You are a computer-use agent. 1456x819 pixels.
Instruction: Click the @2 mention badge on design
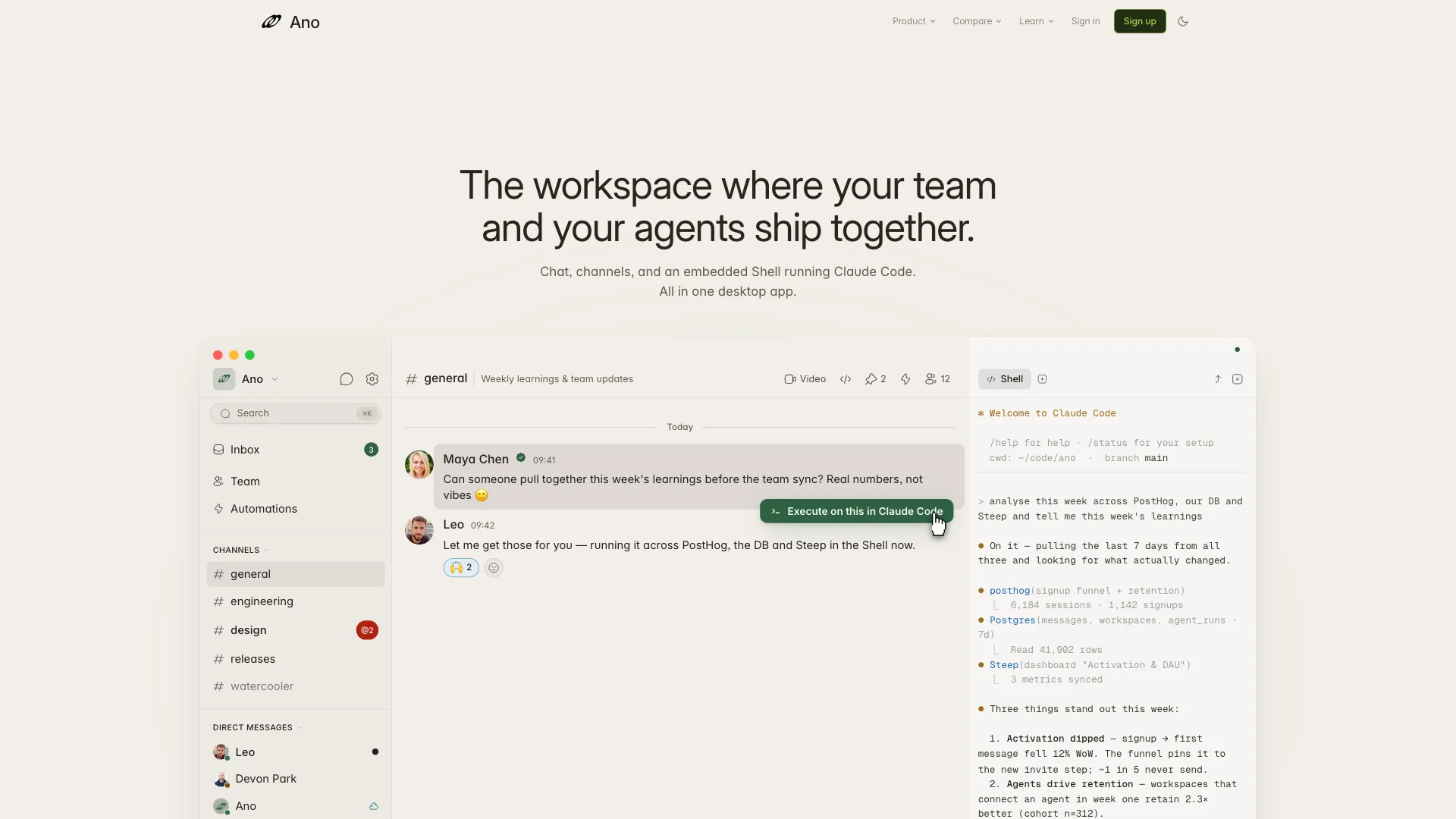[x=367, y=630]
